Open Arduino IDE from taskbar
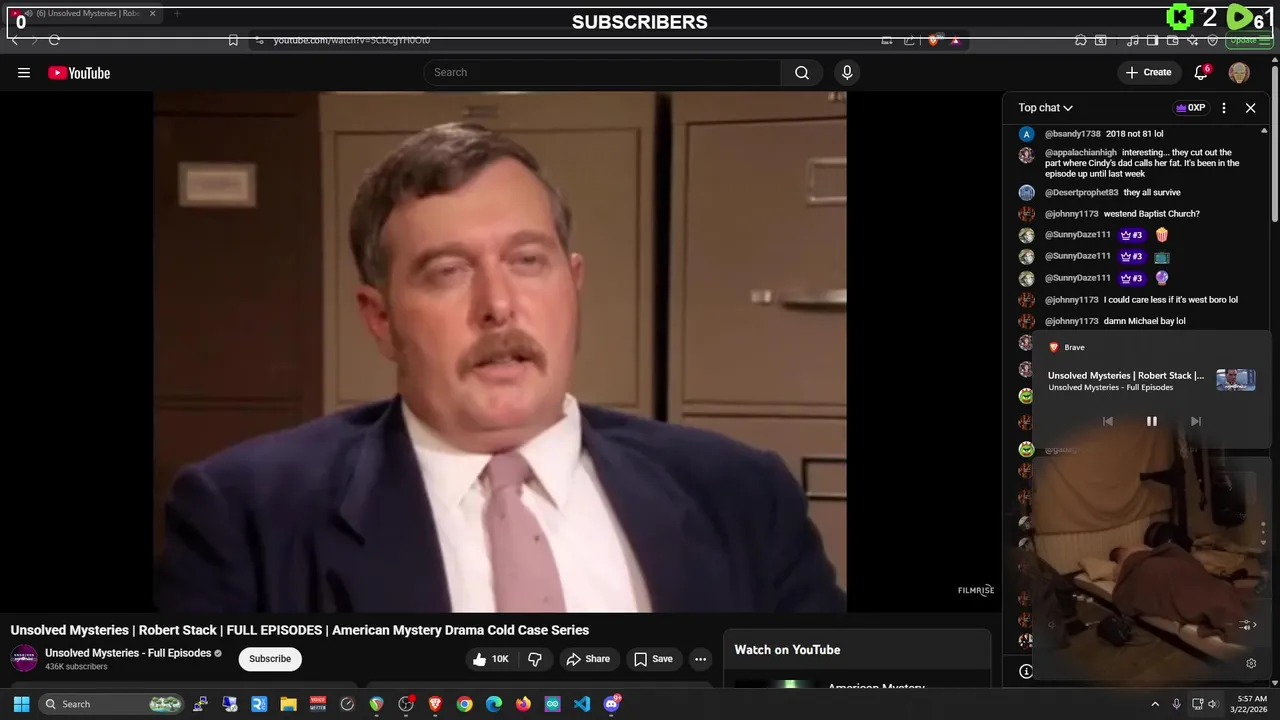 coord(553,704)
